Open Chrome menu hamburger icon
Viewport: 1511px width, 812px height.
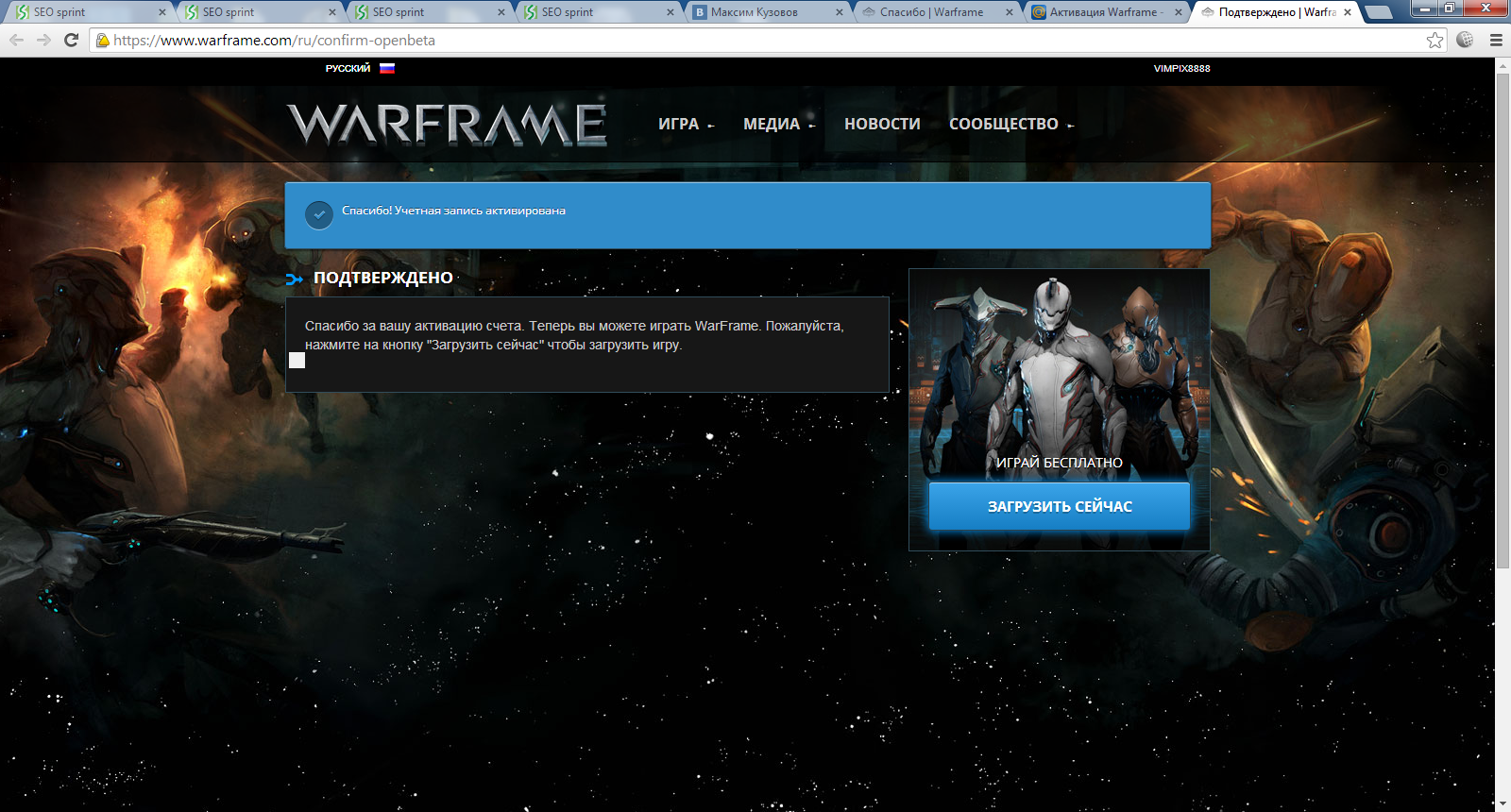[x=1496, y=40]
